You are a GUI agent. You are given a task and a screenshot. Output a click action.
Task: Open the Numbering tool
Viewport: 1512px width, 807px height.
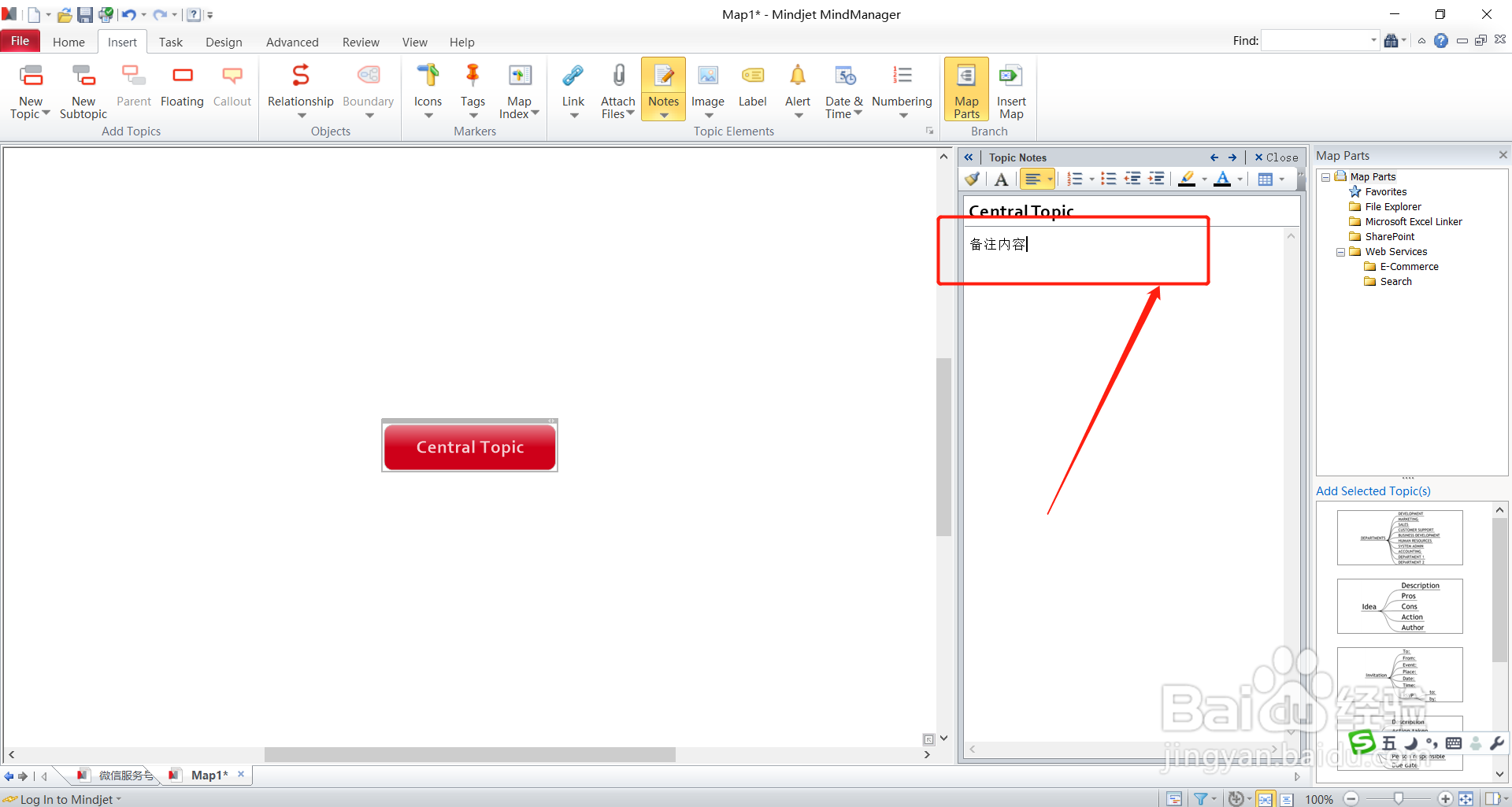902,91
